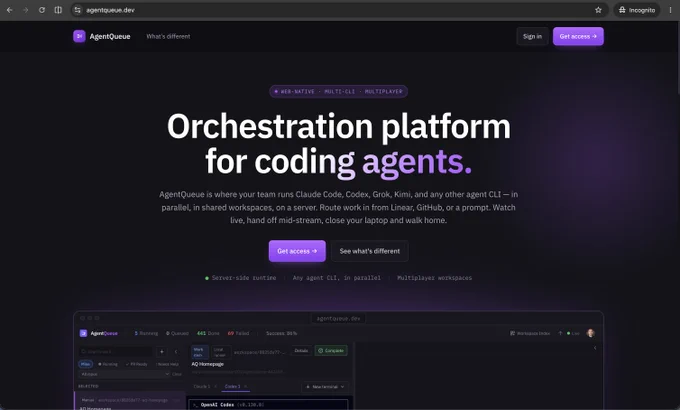Image resolution: width=680 pixels, height=410 pixels.
Task: Open the New terminal dropdown
Action: point(325,387)
